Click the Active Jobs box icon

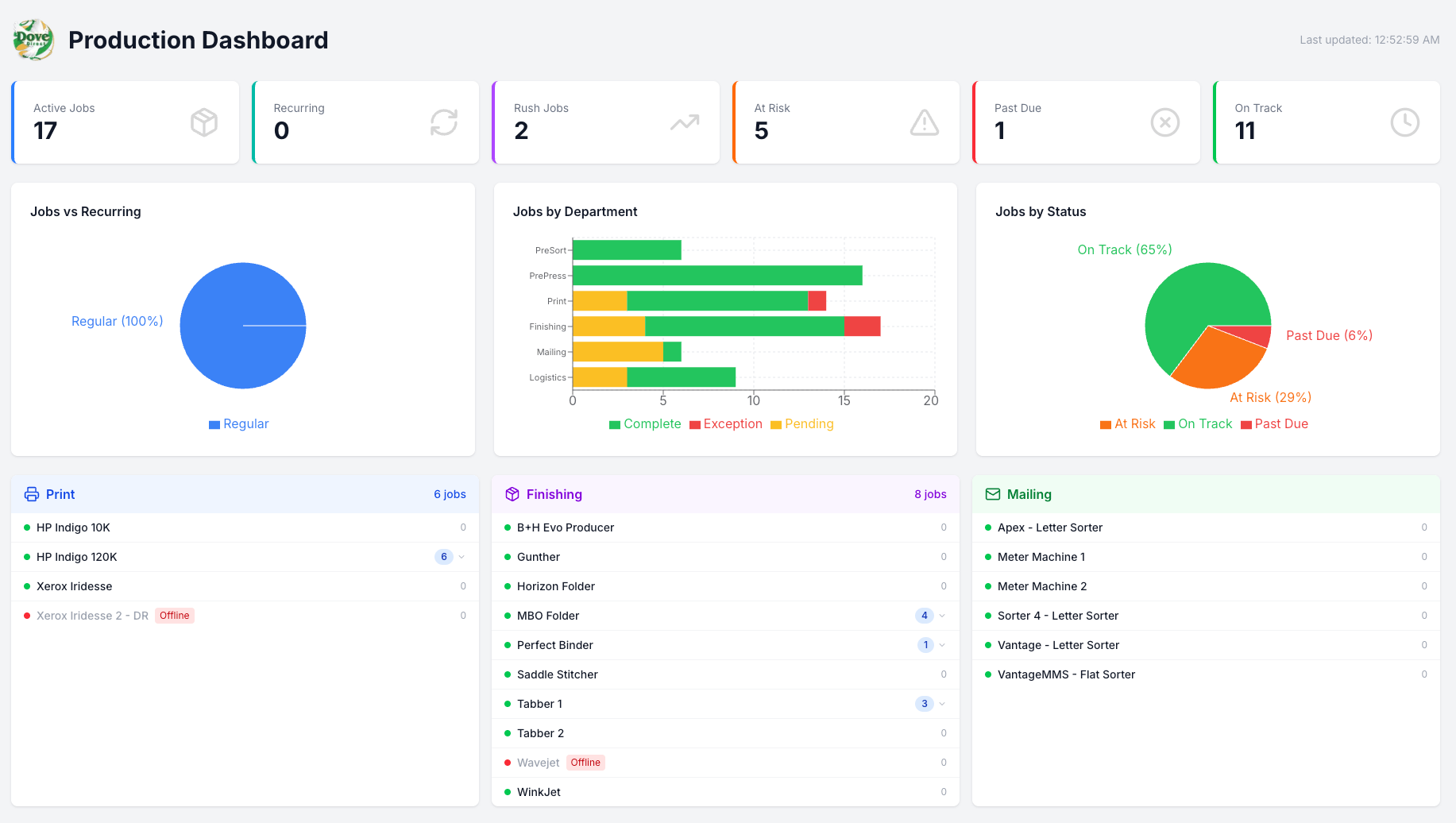[204, 122]
